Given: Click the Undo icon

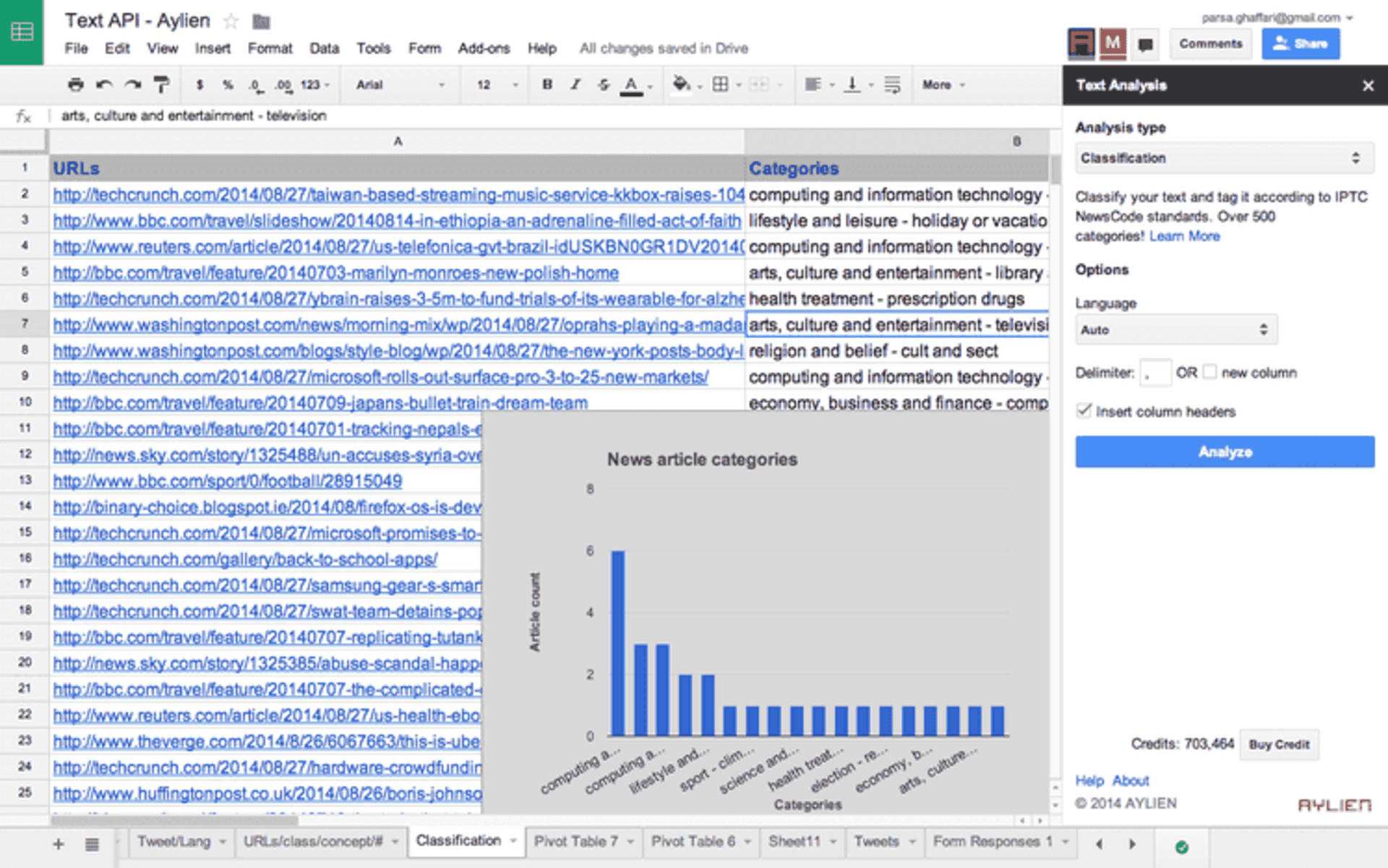Looking at the screenshot, I should 104,85.
